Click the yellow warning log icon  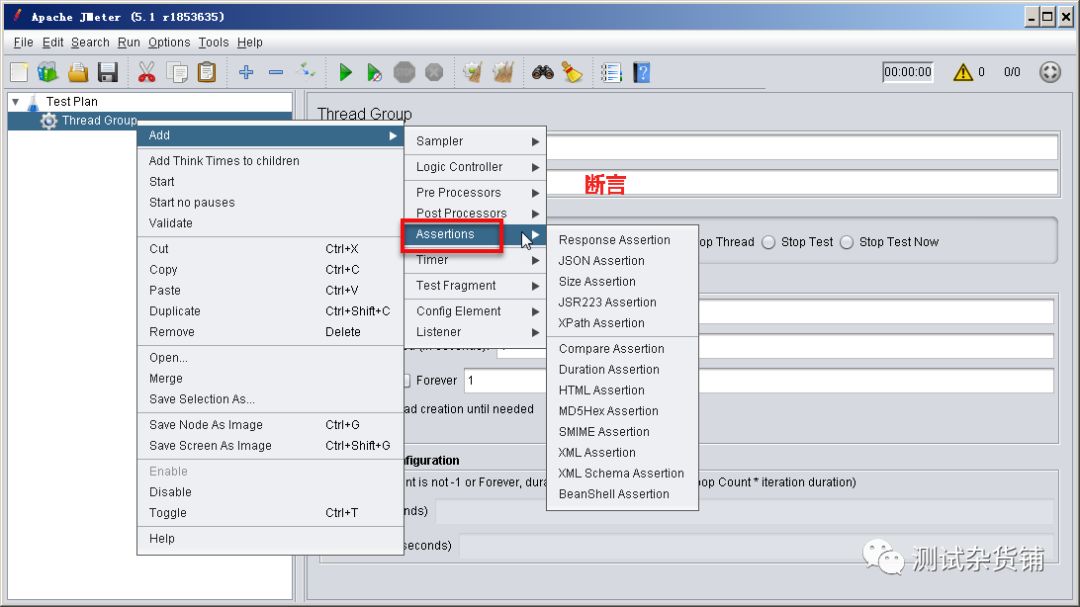point(962,72)
